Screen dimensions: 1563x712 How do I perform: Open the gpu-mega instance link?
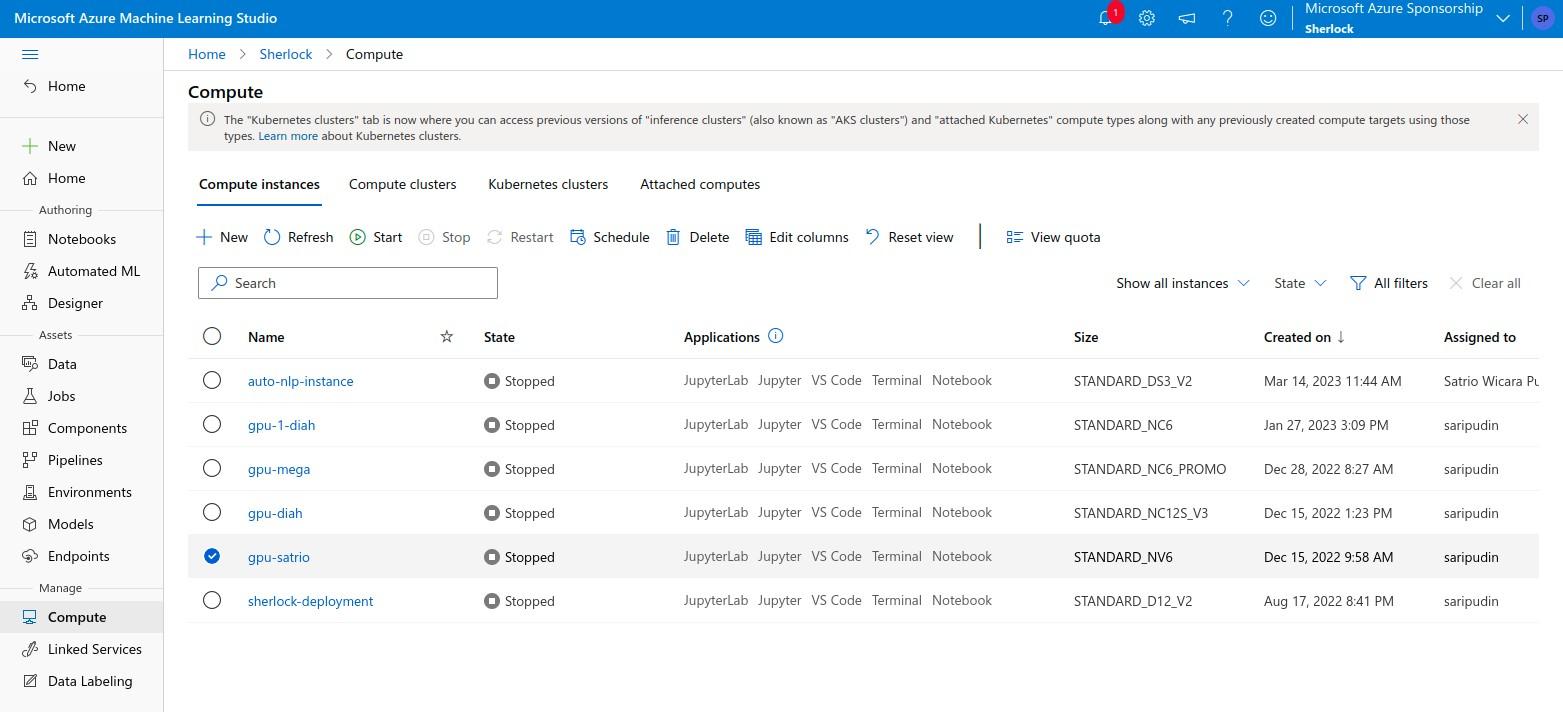[x=279, y=469]
